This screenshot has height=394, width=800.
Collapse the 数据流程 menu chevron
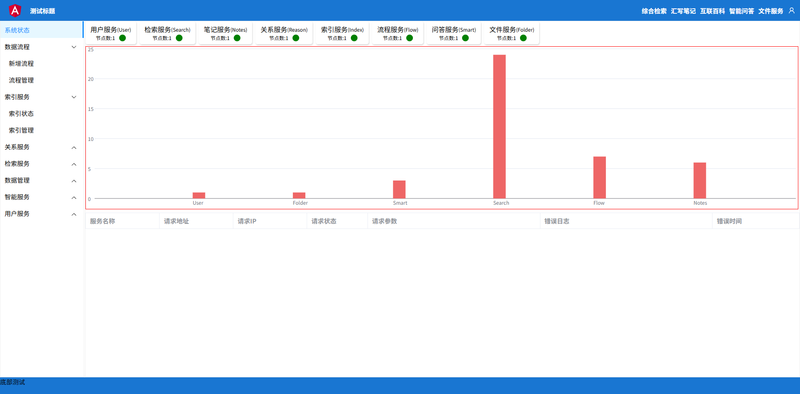tap(73, 47)
